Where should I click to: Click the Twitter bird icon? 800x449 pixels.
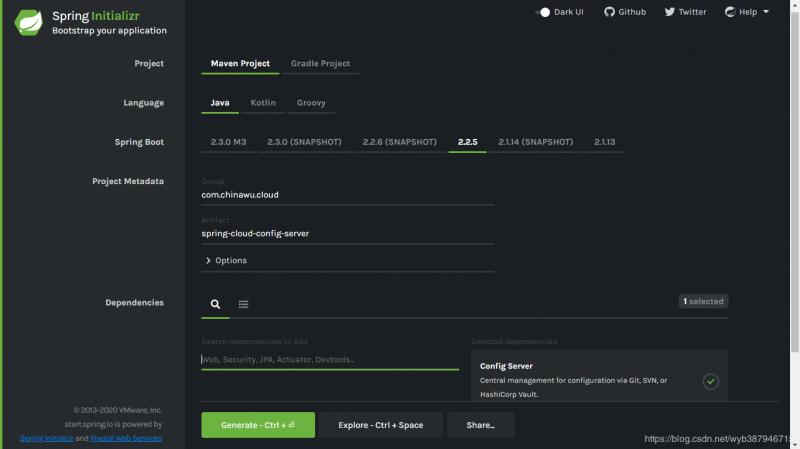click(669, 12)
